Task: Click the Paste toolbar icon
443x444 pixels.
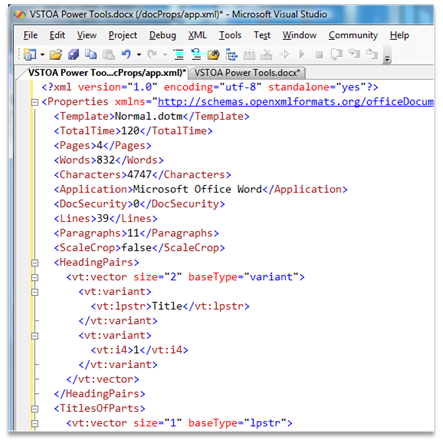Action: [x=108, y=54]
